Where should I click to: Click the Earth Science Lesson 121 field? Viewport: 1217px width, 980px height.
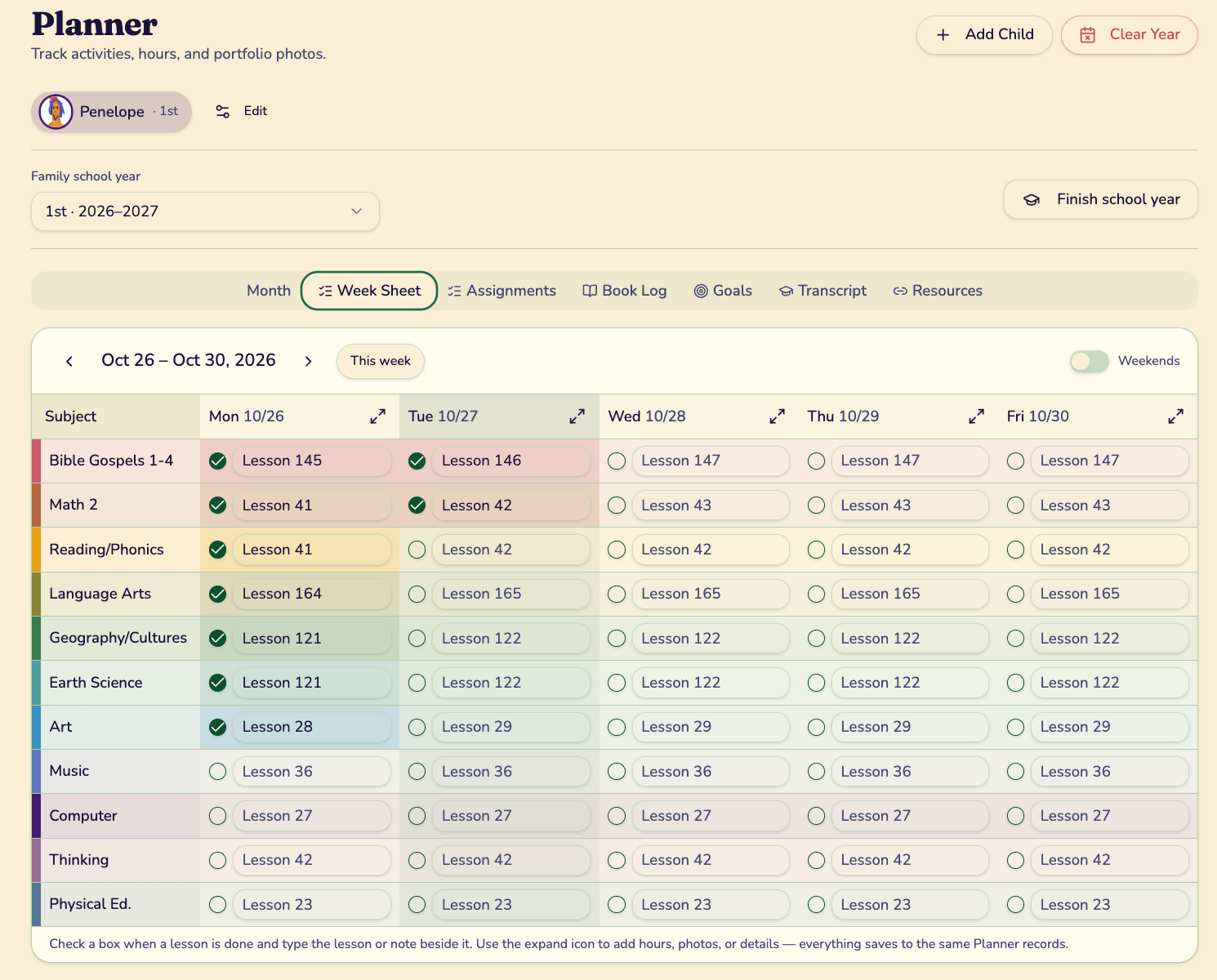point(312,683)
